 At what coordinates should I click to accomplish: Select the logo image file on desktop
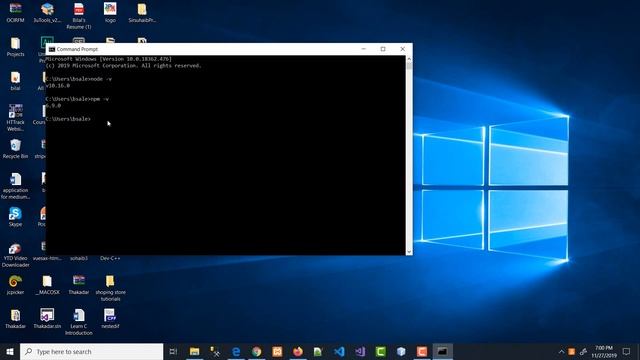[x=110, y=12]
